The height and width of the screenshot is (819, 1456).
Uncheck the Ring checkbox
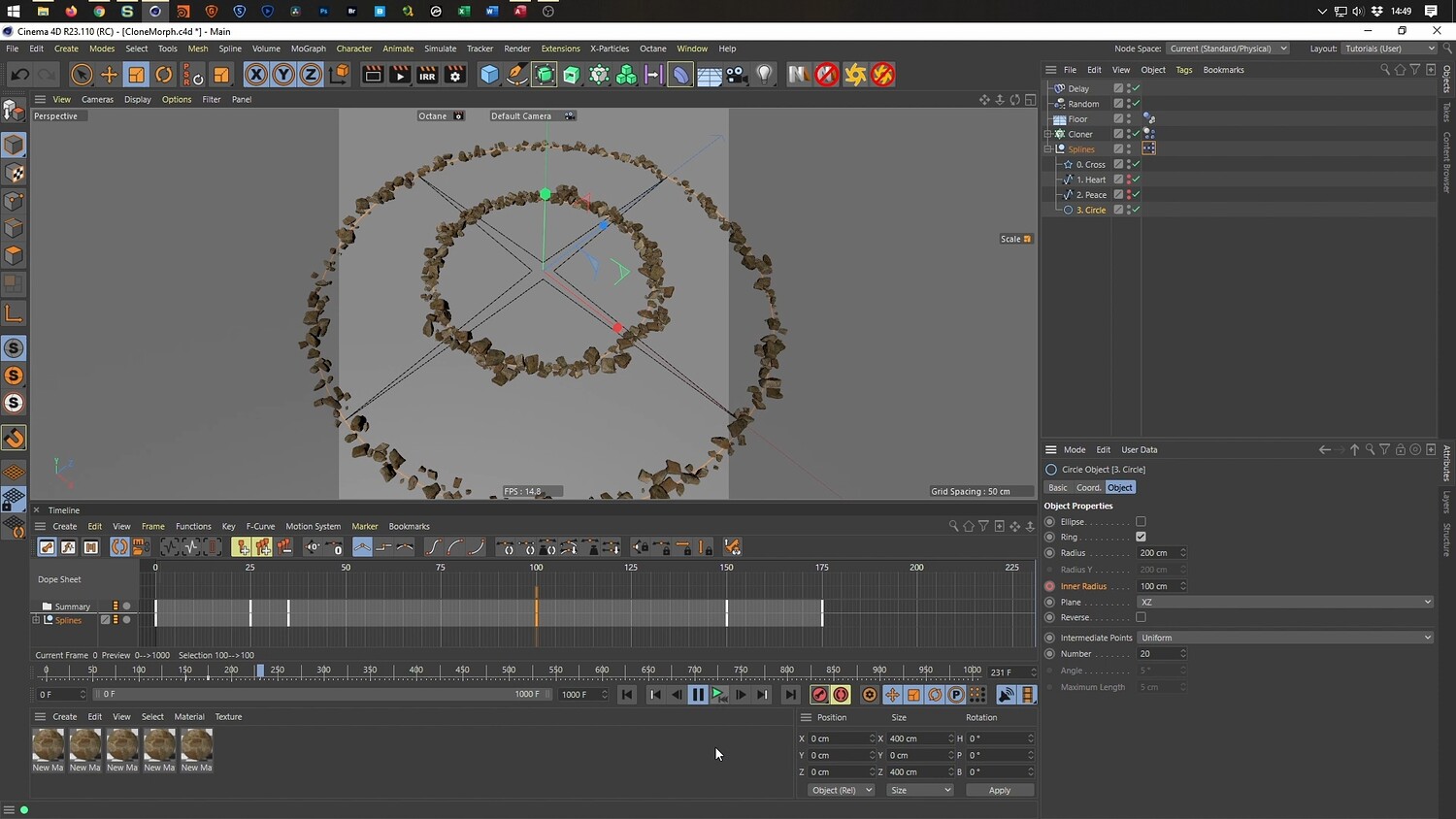[x=1141, y=537]
